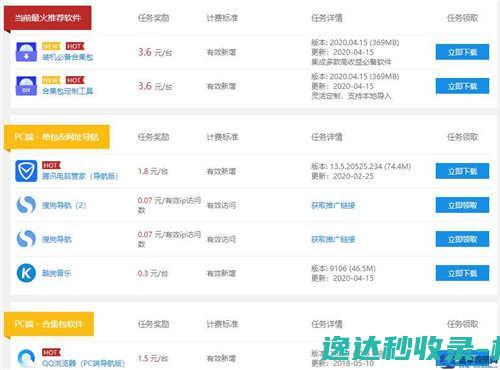This screenshot has width=500, height=370.
Task: Click the 3.6 元/台 price for 装机必备合集包
Action: click(x=155, y=52)
